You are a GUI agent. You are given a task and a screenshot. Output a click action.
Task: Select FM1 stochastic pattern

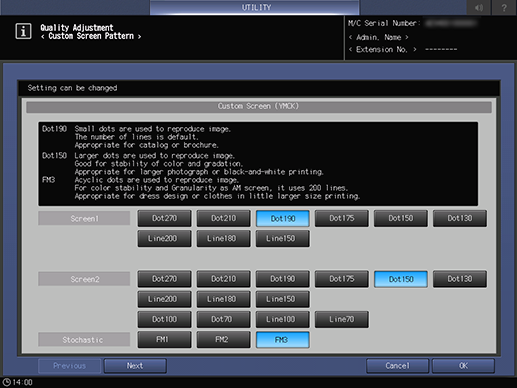pos(164,340)
